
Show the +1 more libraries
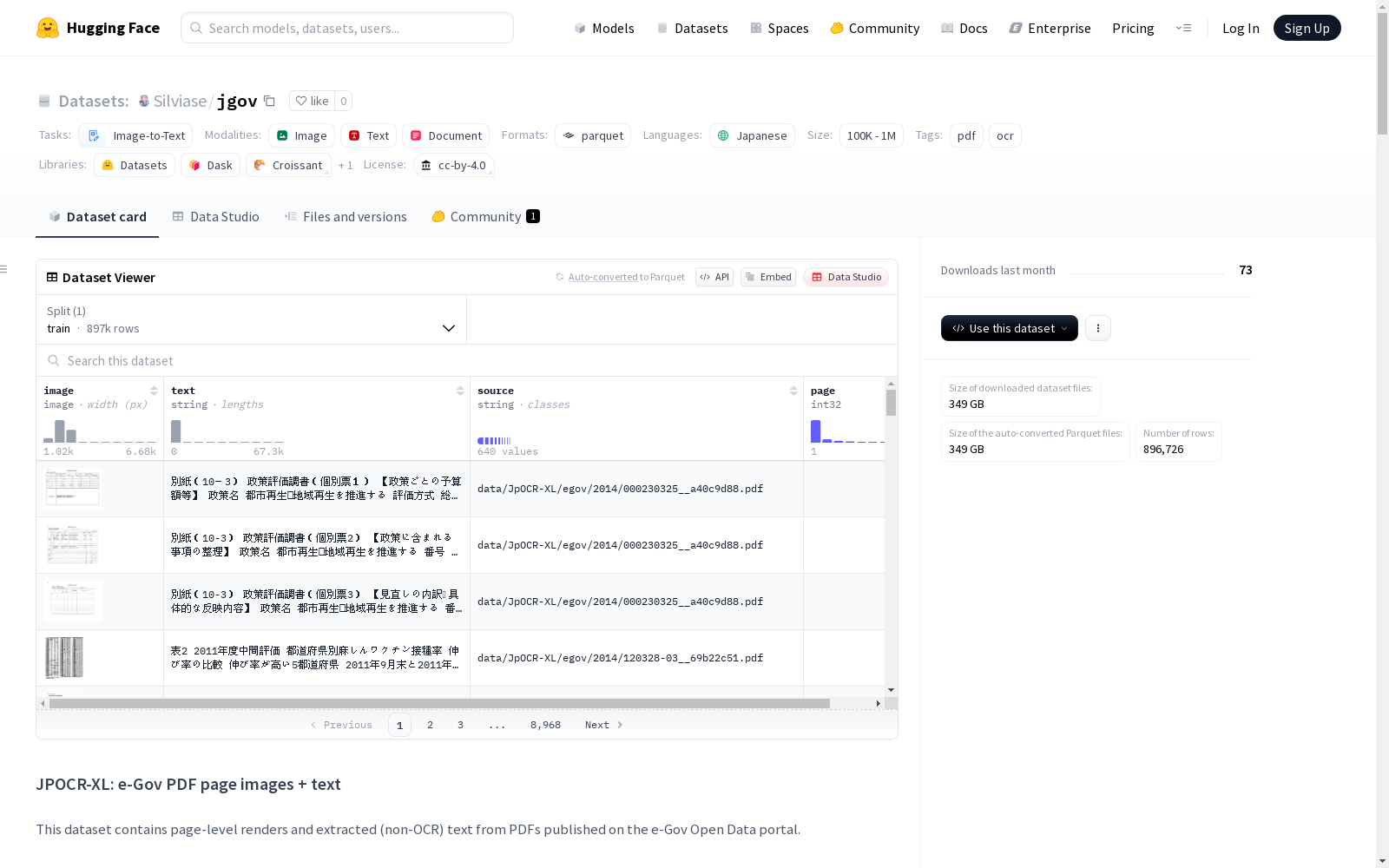point(346,165)
